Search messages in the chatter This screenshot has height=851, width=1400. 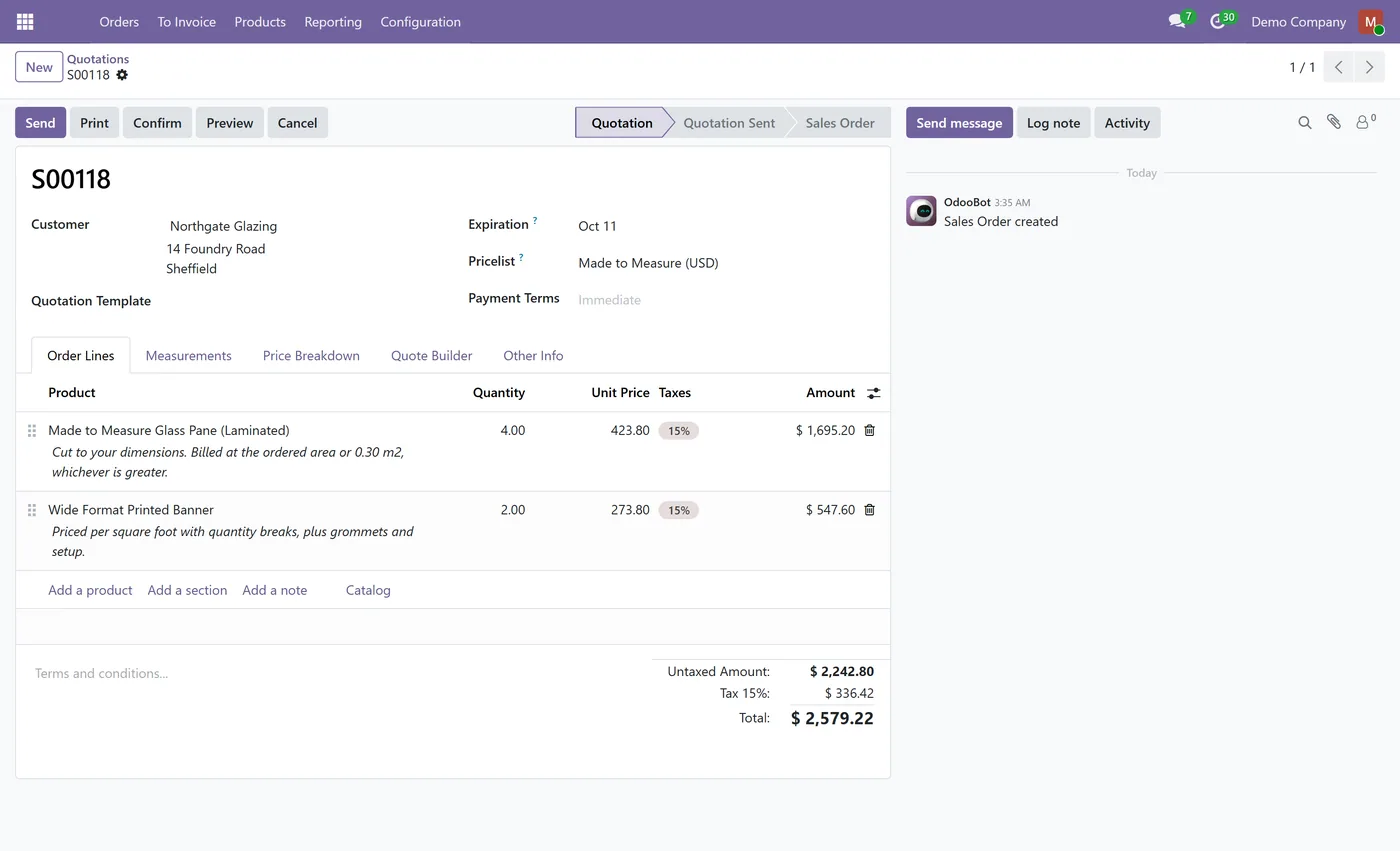[1304, 122]
